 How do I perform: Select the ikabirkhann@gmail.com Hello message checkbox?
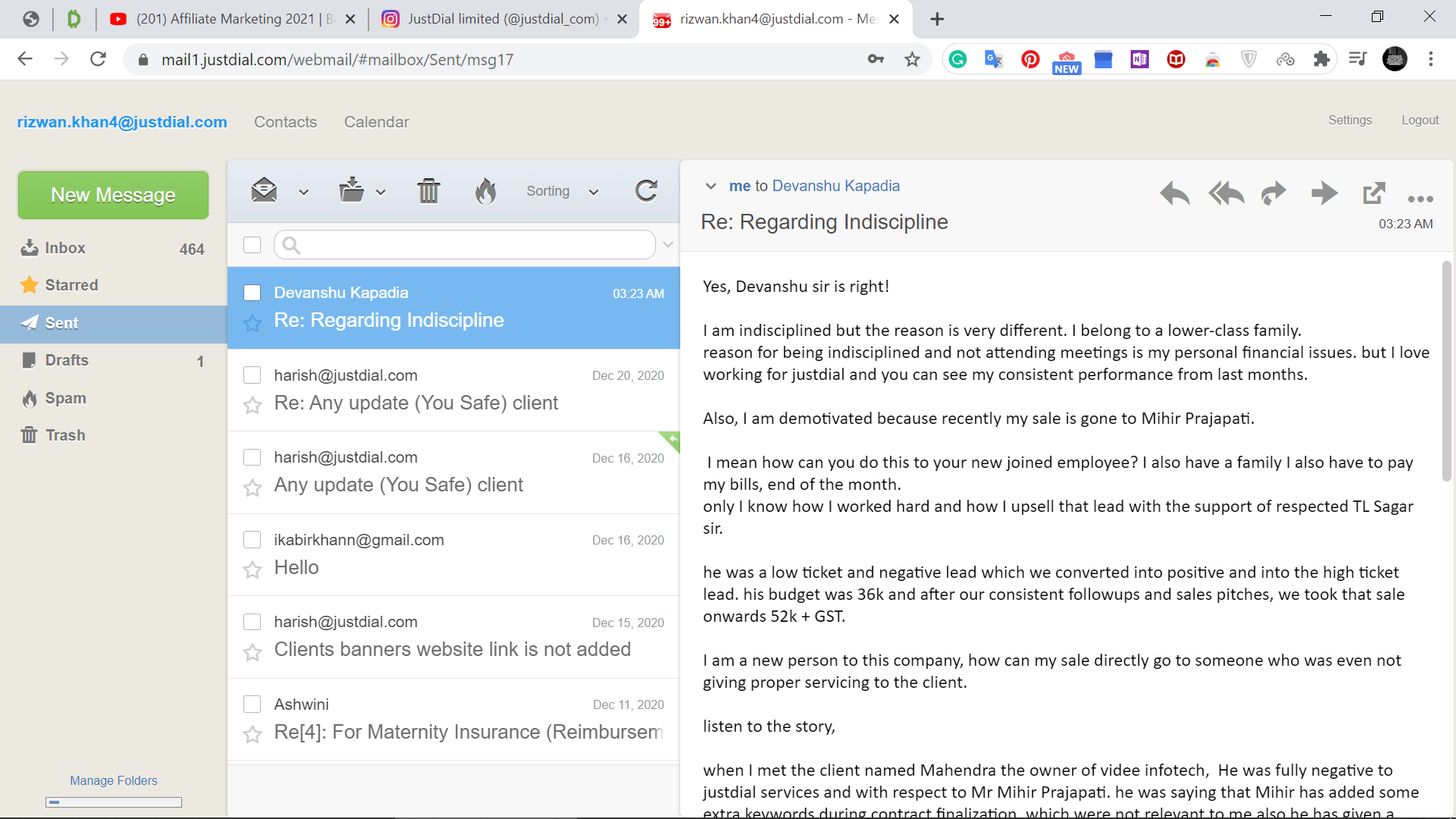pos(253,540)
